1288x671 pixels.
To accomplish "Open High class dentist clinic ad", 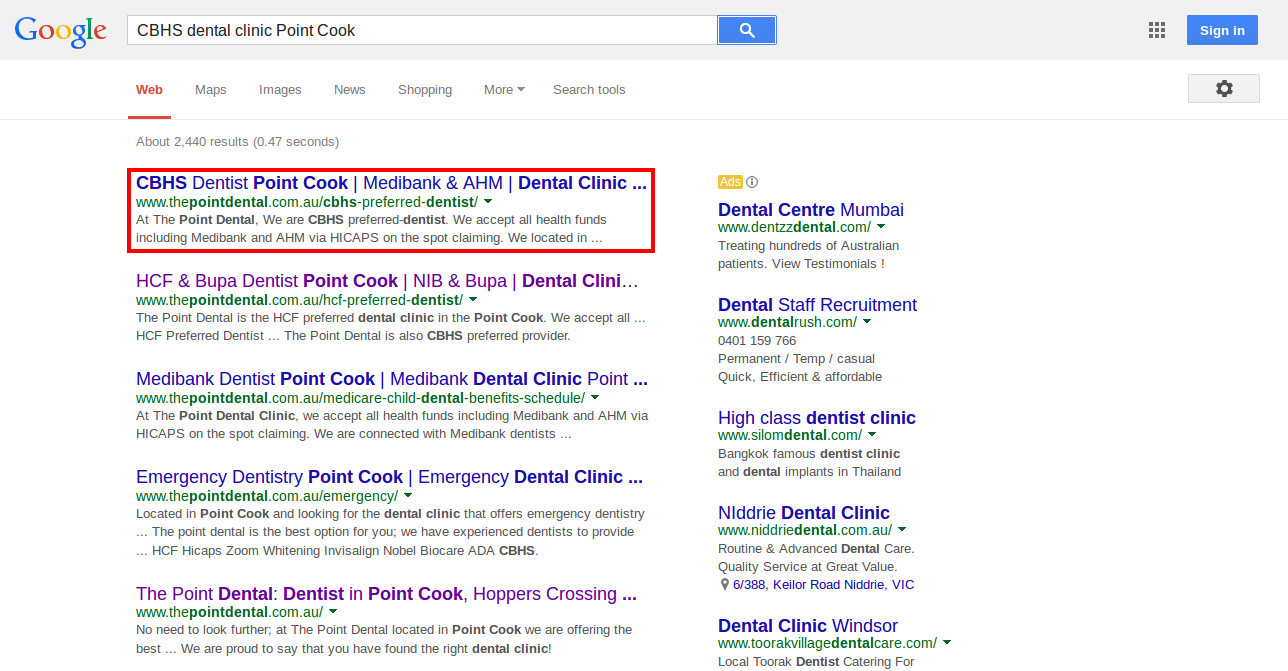I will pyautogui.click(x=817, y=418).
